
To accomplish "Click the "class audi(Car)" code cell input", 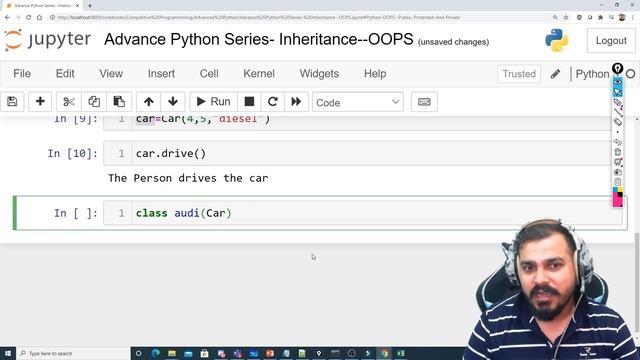I will [x=363, y=213].
